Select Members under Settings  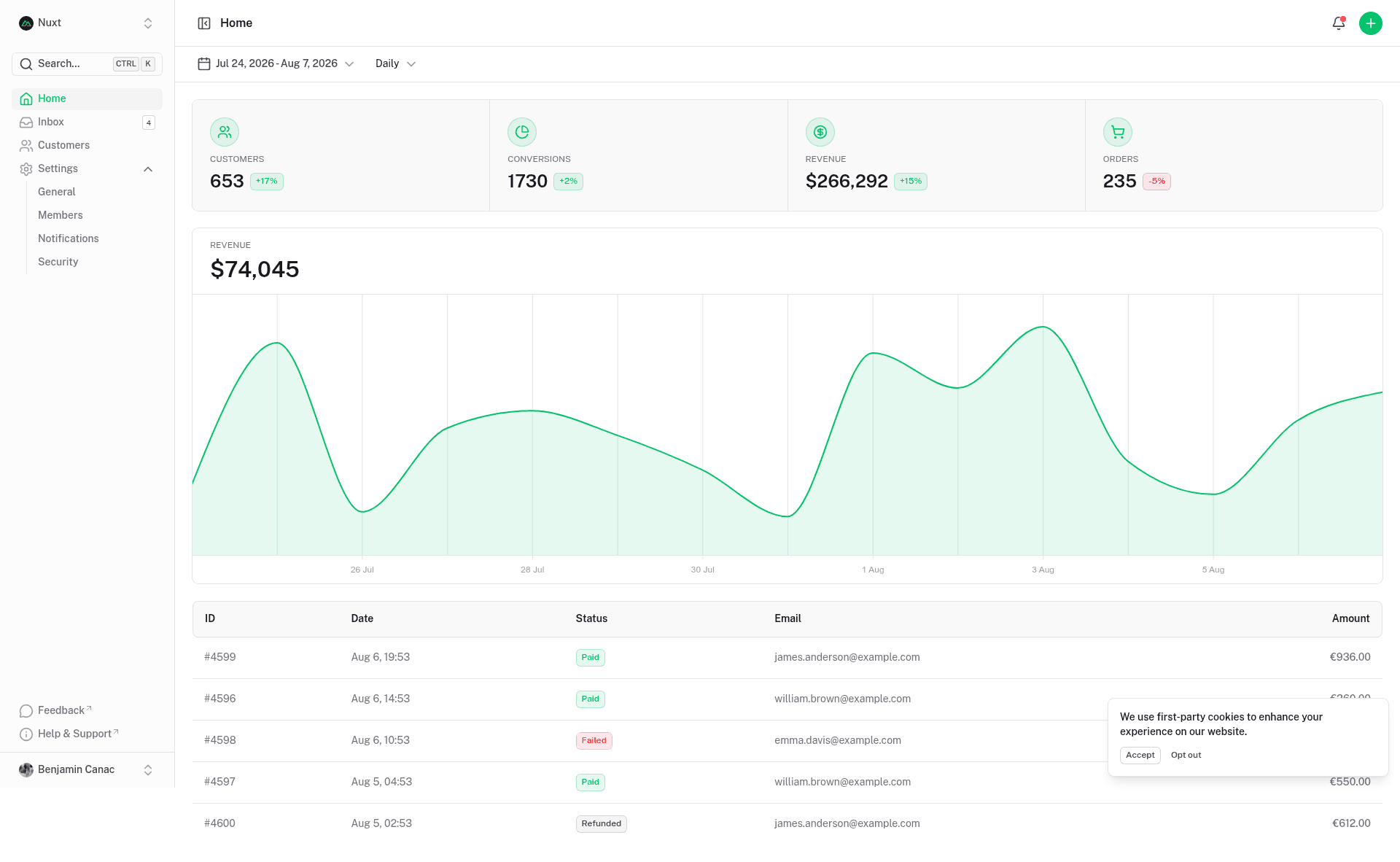[x=61, y=215]
